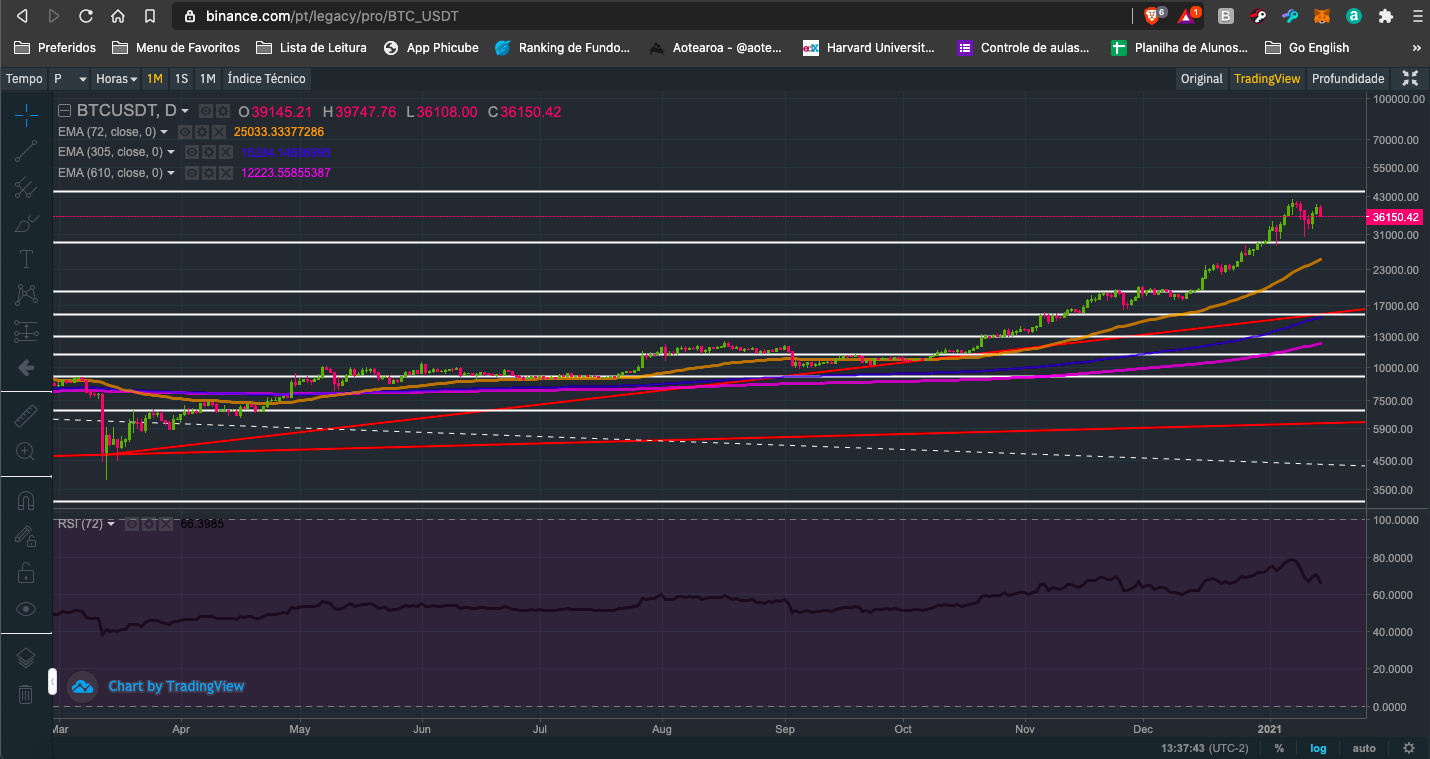Viewport: 1430px width, 759px height.
Task: Click the trash icon to remove drawings
Action: pos(27,694)
